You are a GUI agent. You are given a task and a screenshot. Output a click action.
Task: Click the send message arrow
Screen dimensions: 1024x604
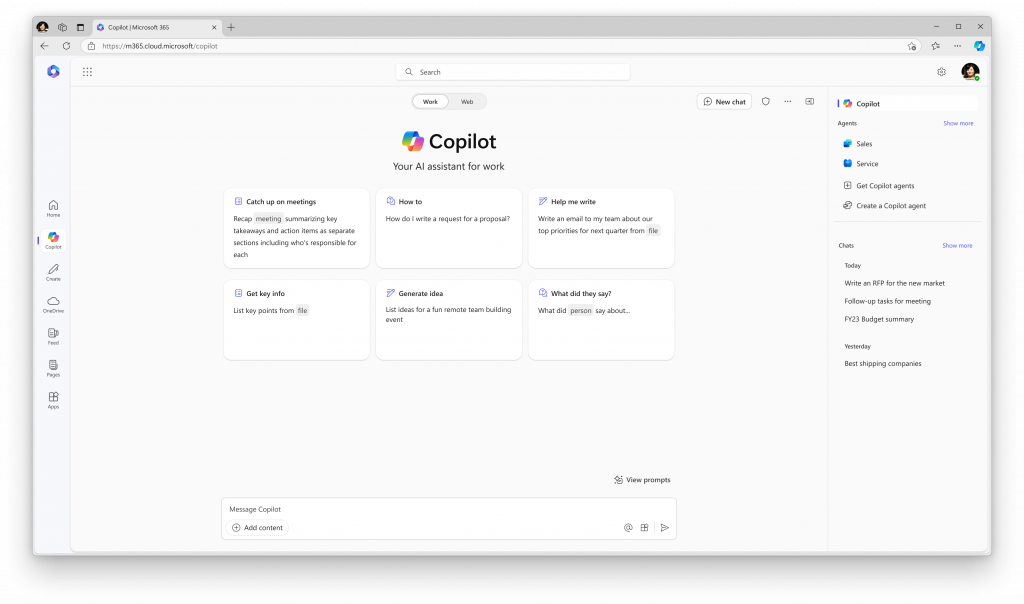(x=665, y=528)
